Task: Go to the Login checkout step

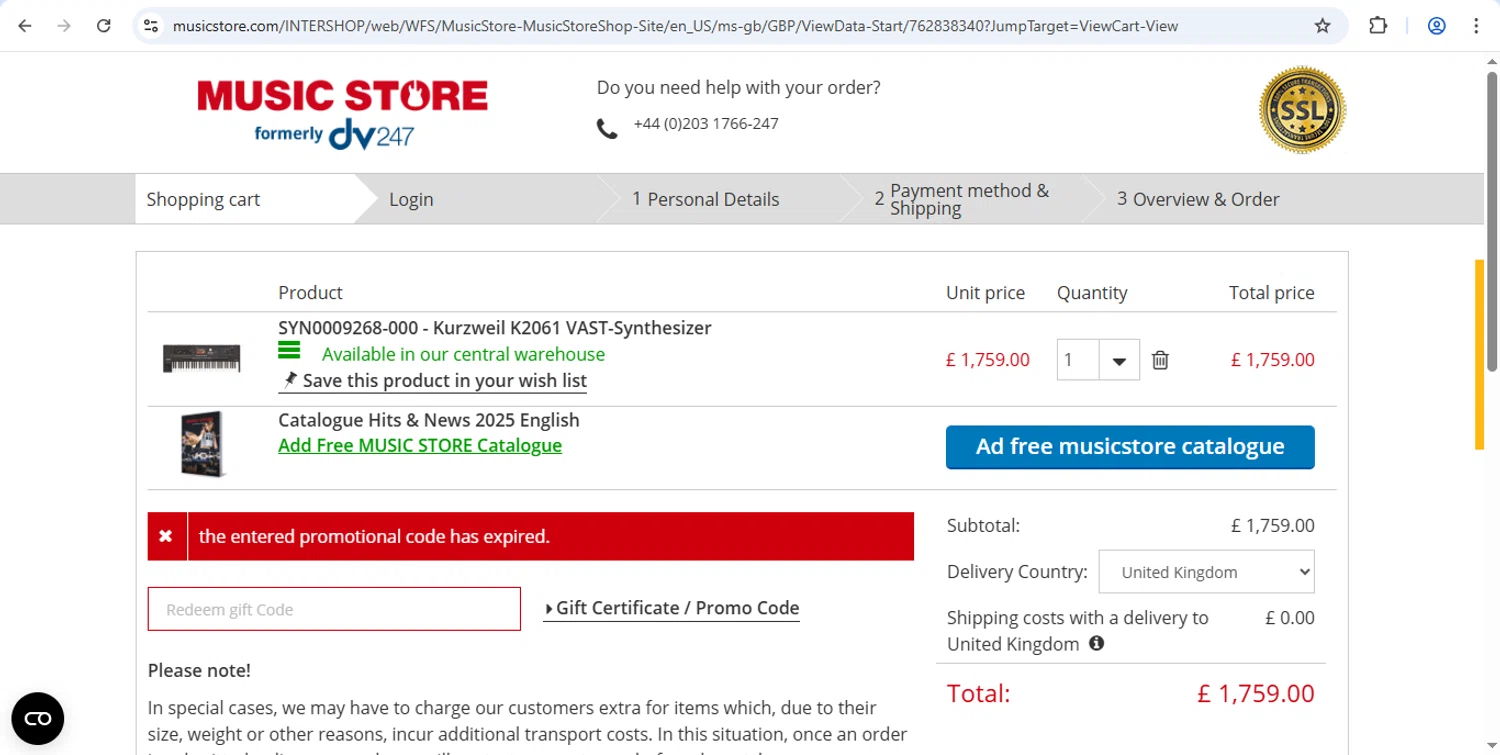Action: 411,199
